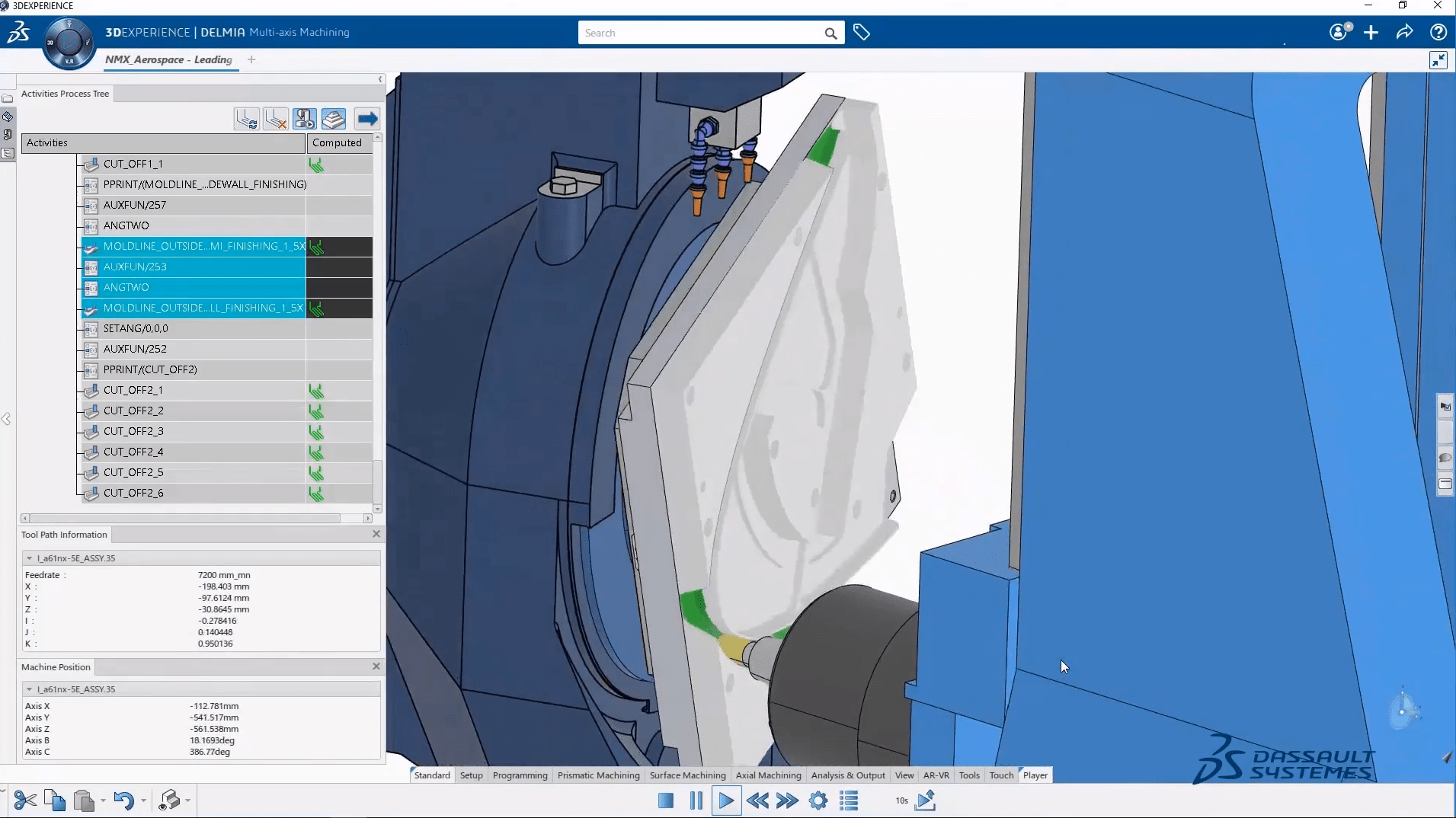Click the plus add icon in top bar
The height and width of the screenshot is (818, 1456).
(x=1371, y=32)
